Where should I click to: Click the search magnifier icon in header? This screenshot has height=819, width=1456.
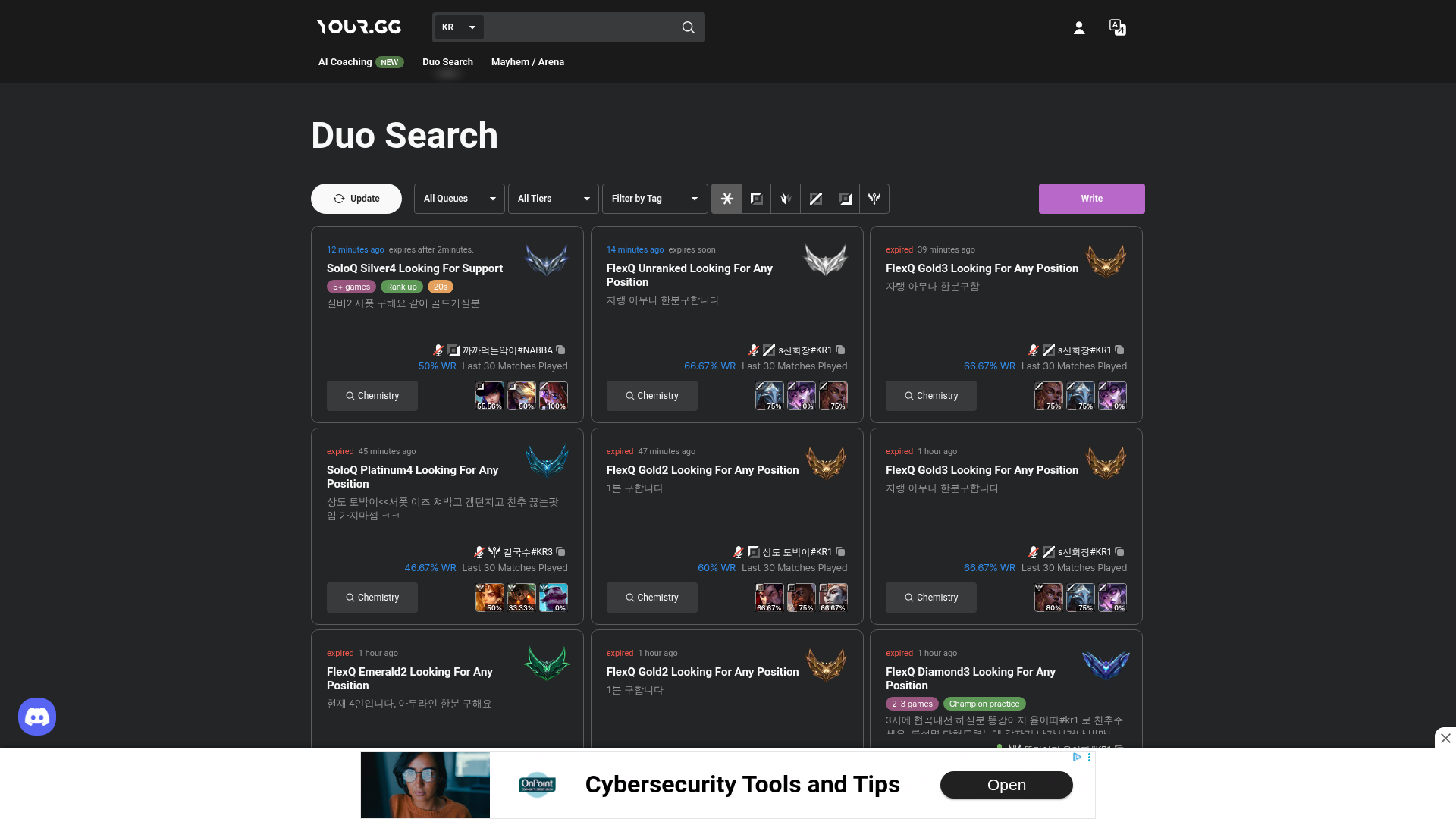point(688,27)
